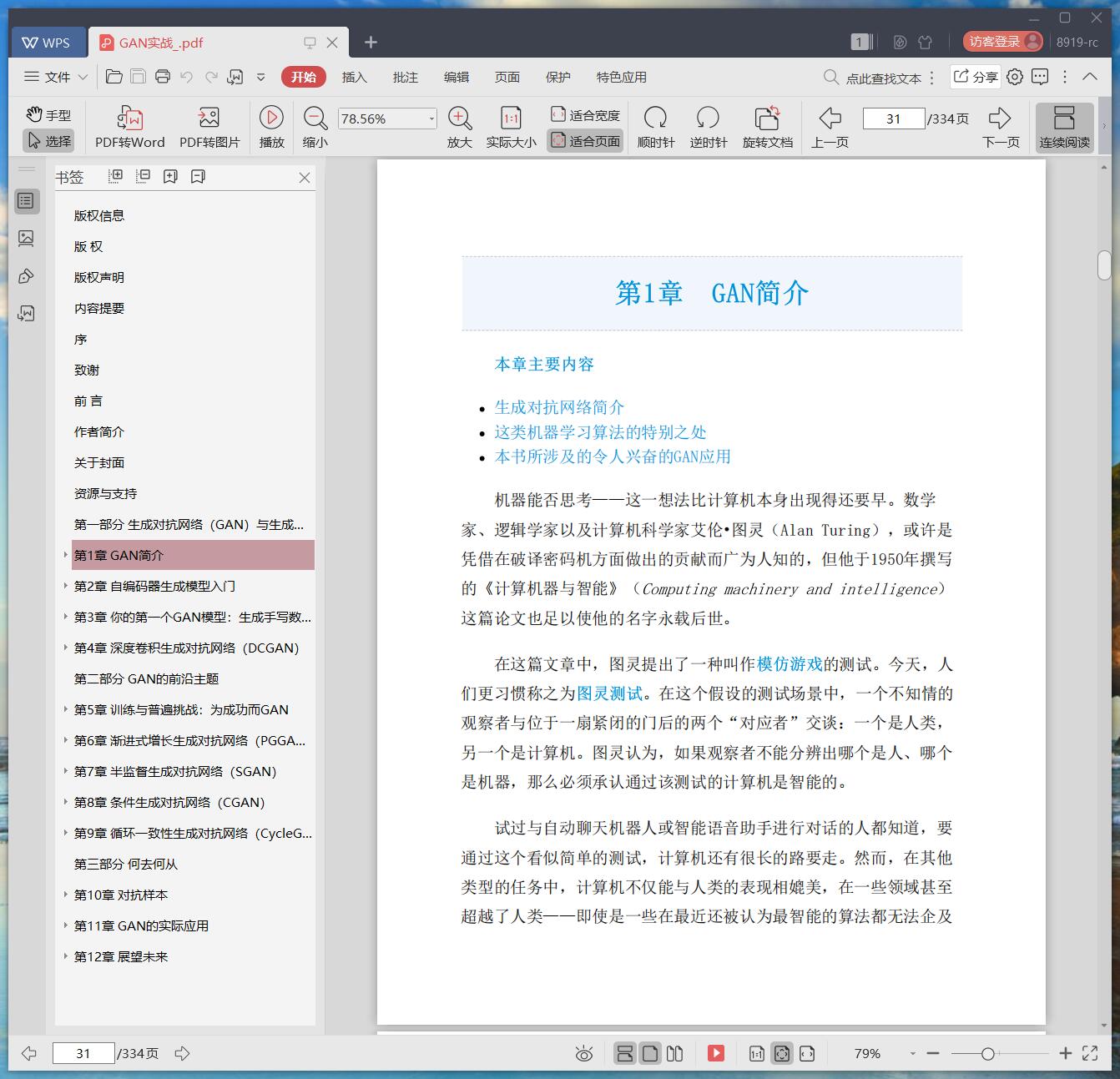Toggle fit page (适合页面)

(x=585, y=141)
